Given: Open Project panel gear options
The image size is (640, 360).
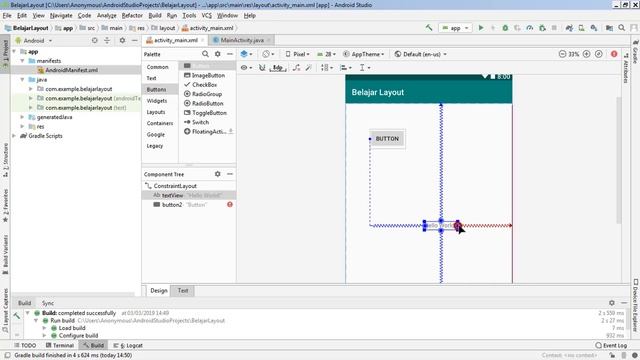Looking at the screenshot, I should [122, 40].
